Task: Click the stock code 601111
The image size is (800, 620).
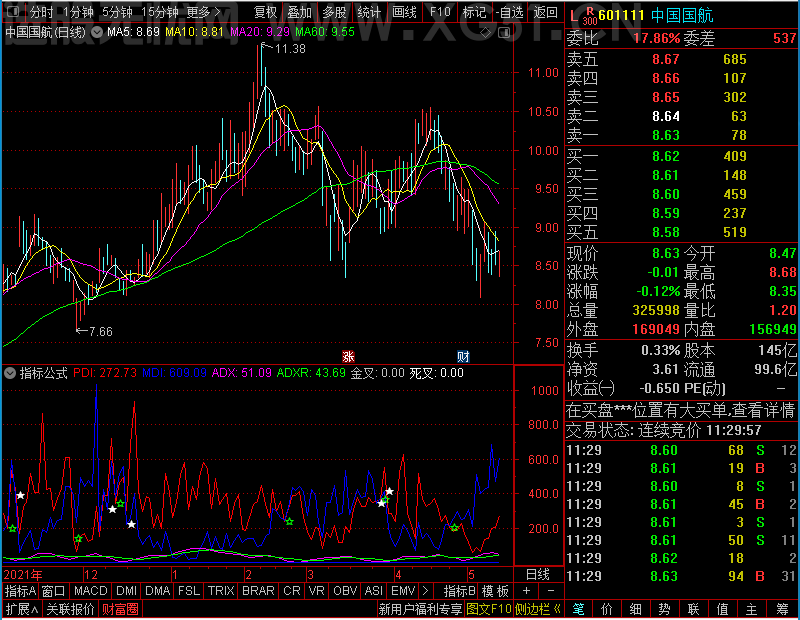Action: pyautogui.click(x=621, y=15)
